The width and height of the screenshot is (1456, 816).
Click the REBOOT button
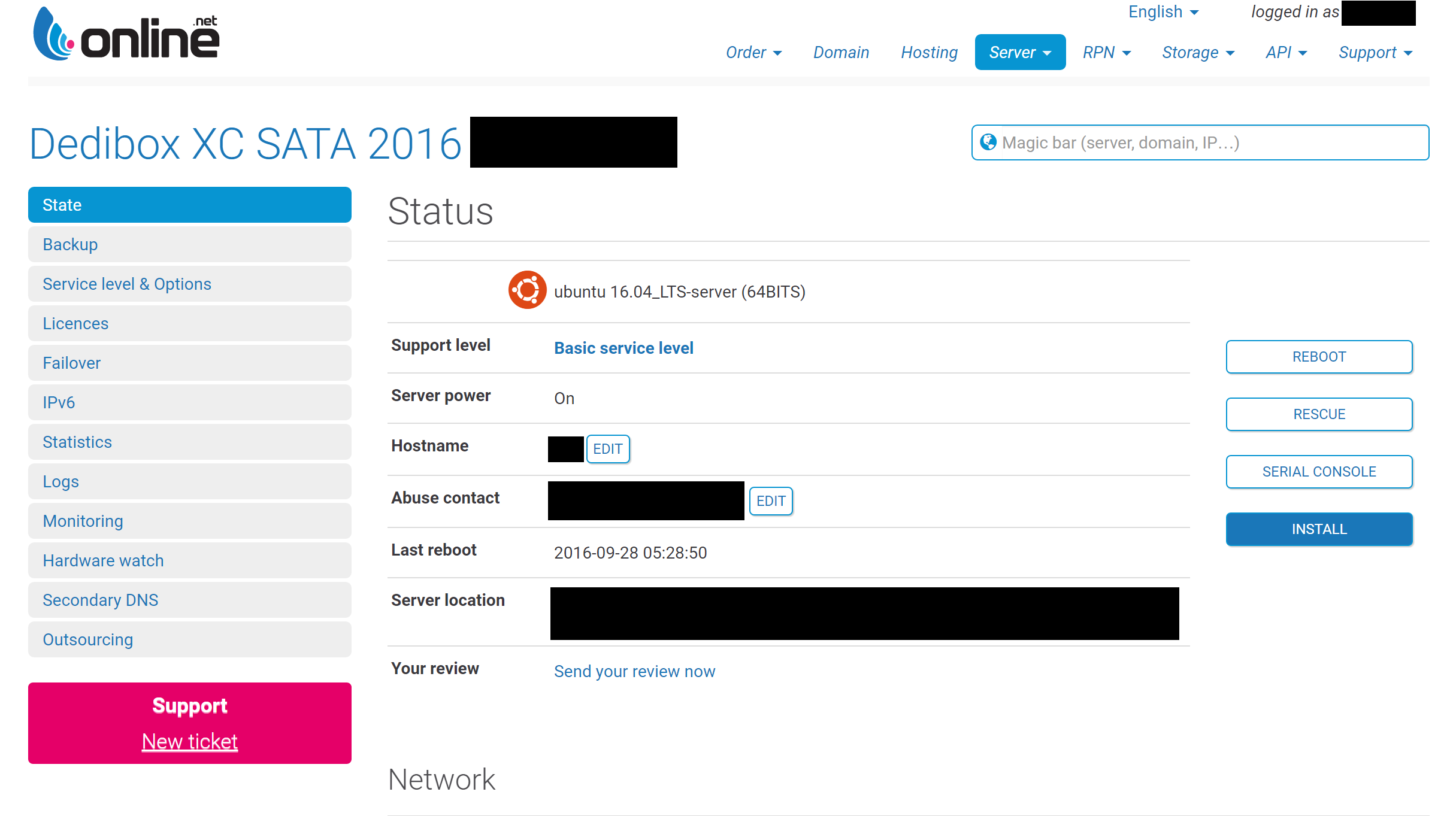(x=1319, y=357)
